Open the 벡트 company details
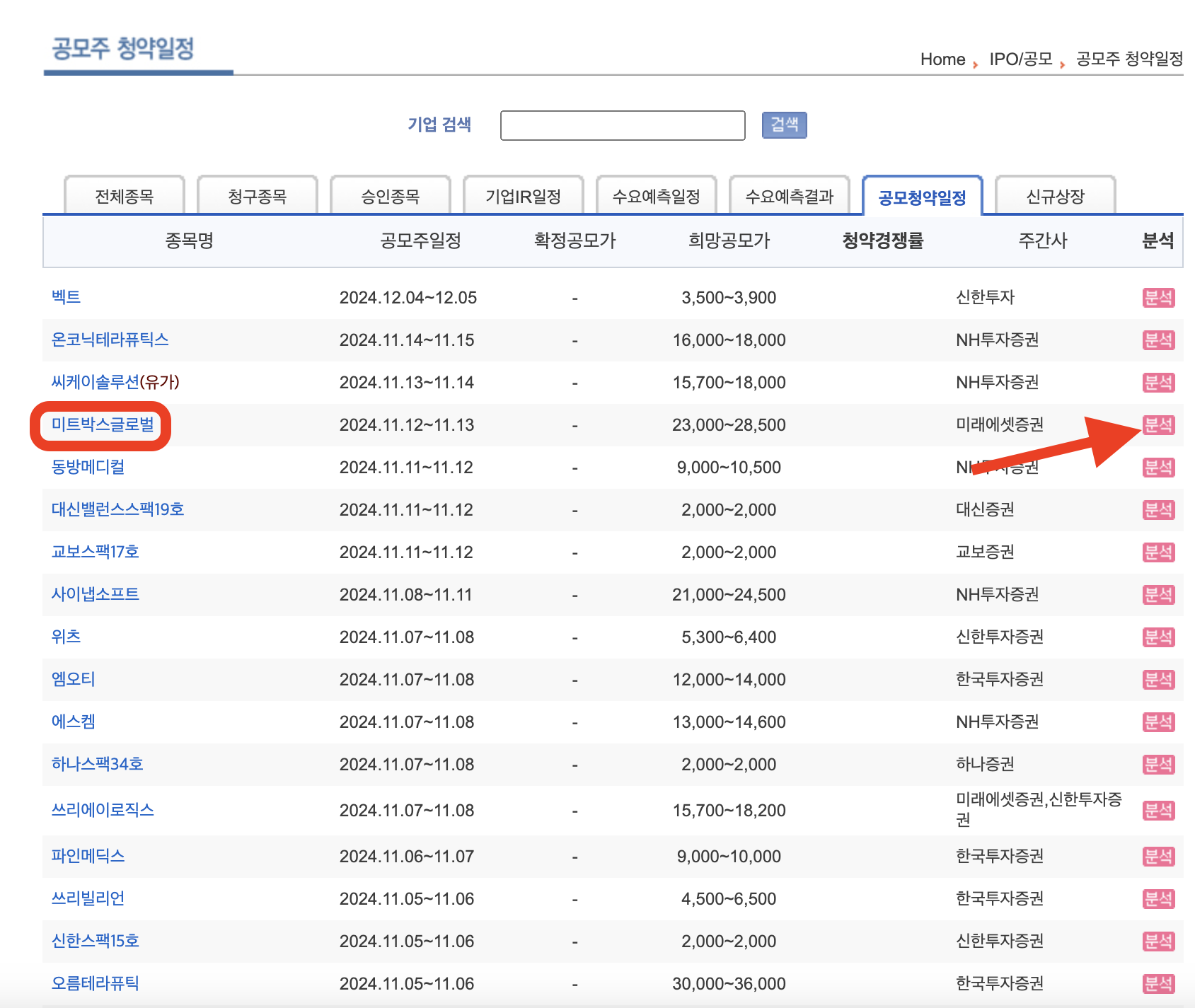The width and height of the screenshot is (1195, 1008). (x=67, y=297)
